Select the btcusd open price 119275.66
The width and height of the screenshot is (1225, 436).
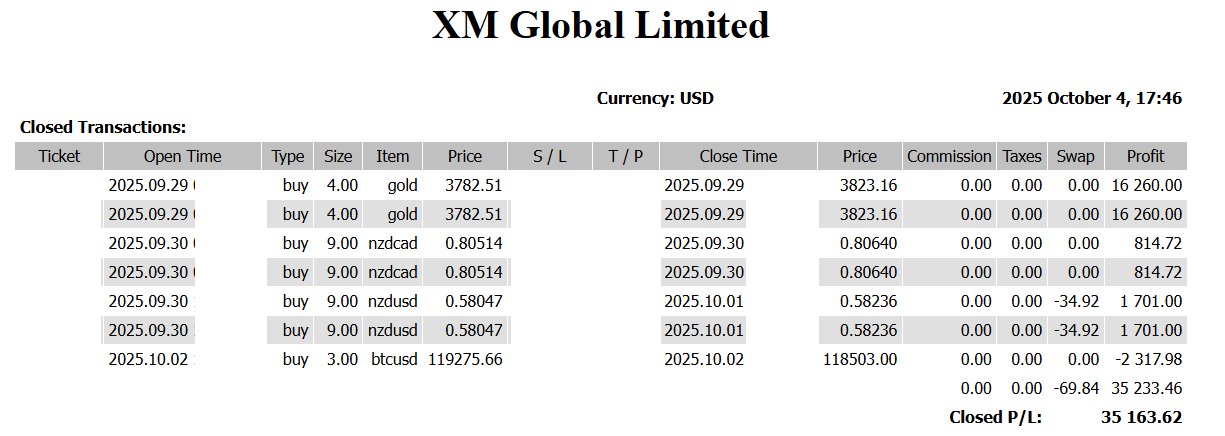(465, 359)
